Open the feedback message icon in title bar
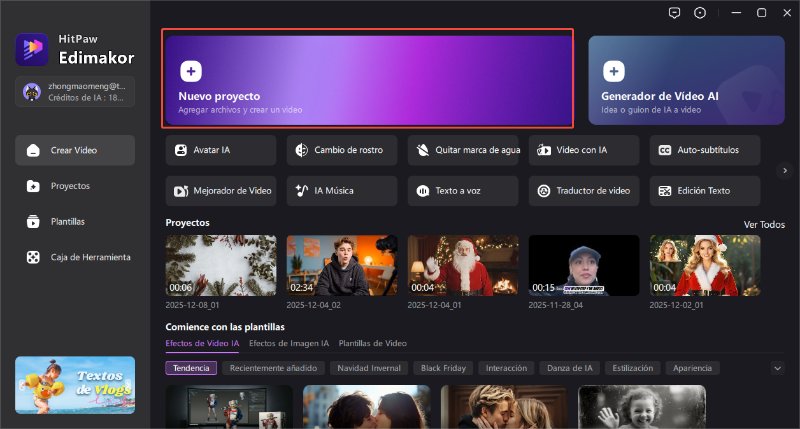 tap(674, 13)
